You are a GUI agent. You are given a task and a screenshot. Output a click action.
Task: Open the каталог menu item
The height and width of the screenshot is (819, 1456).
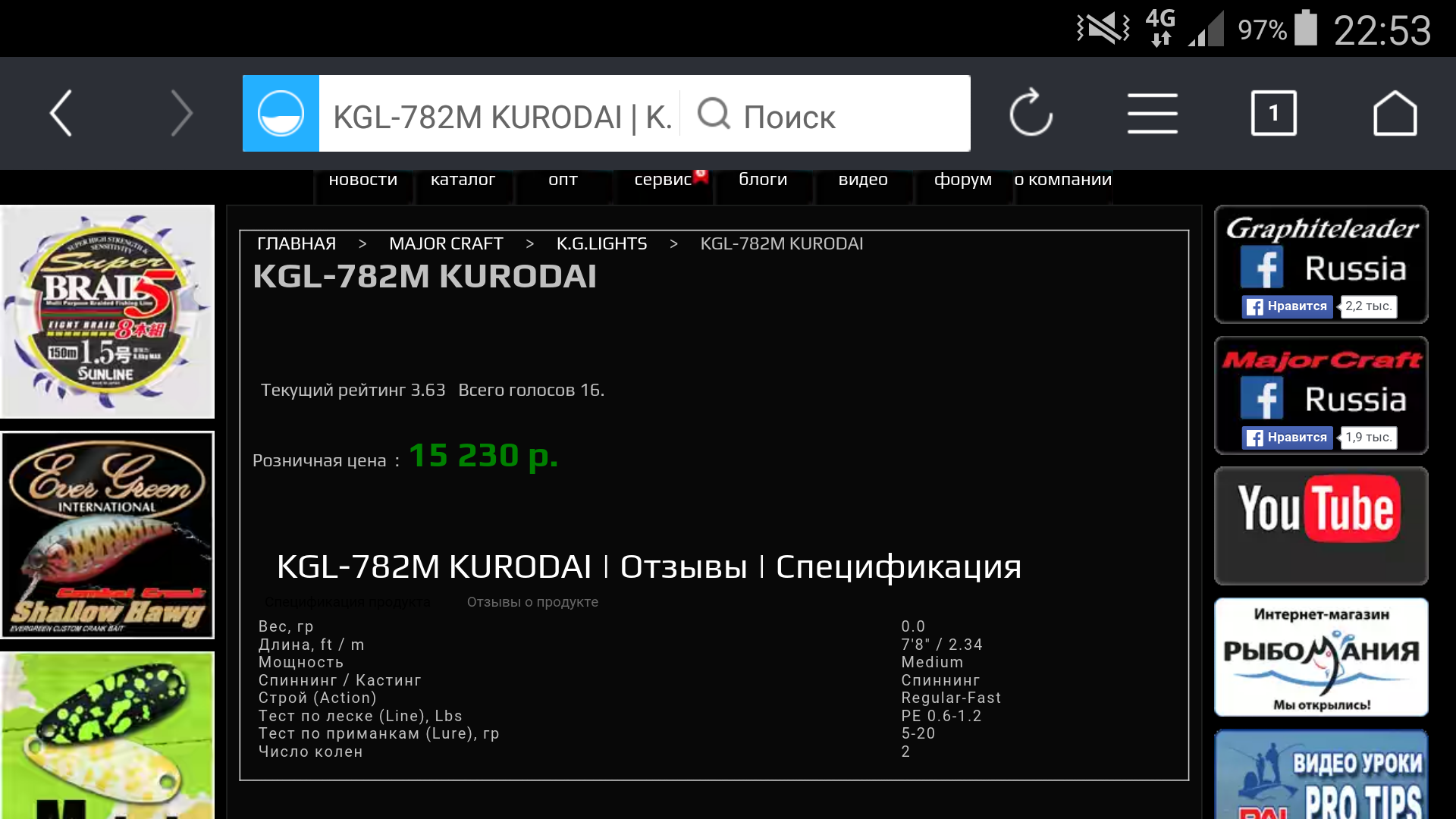[x=463, y=180]
